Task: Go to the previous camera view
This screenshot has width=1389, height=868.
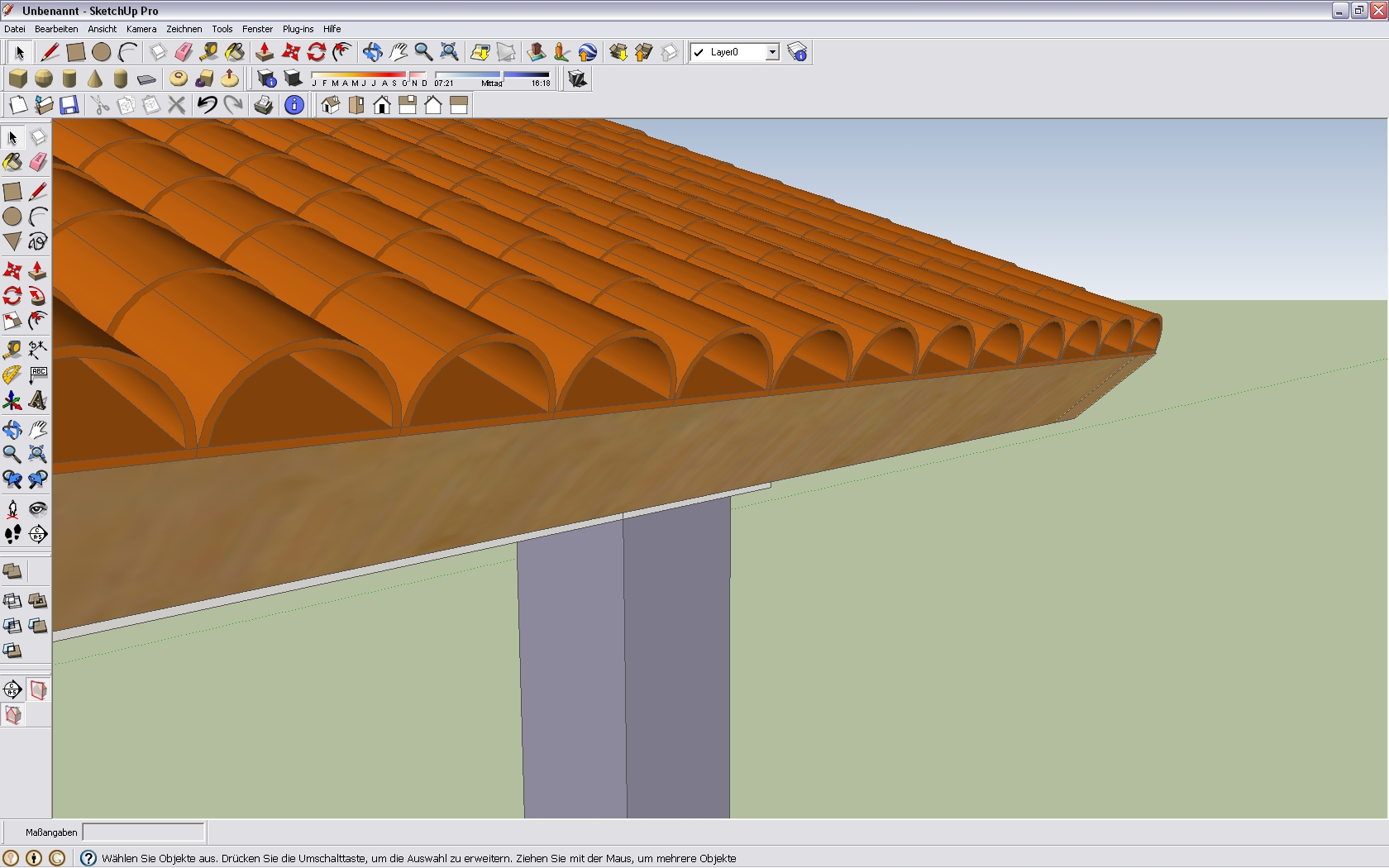Action: point(12,479)
